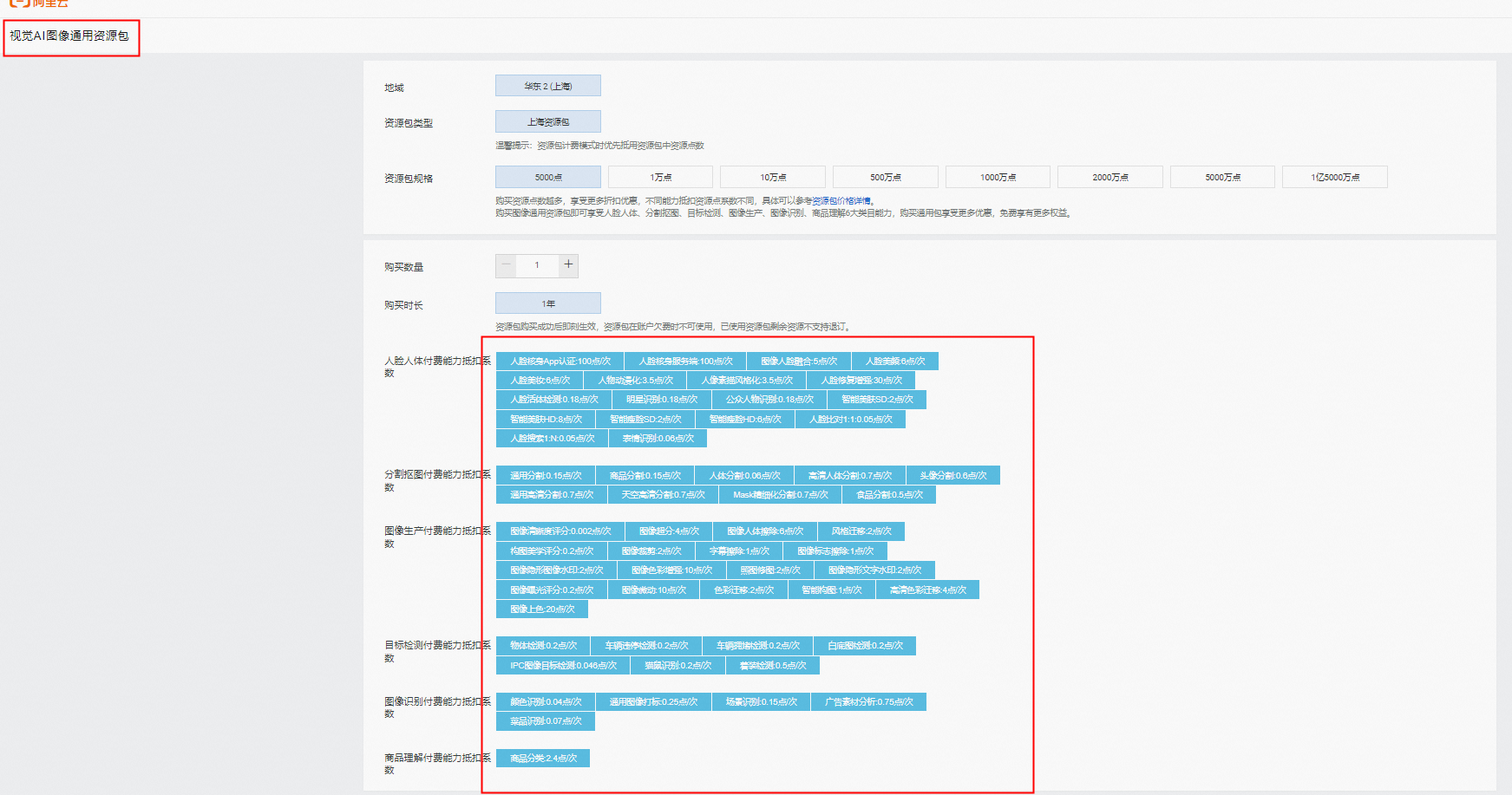Click the 人脸活体检测:0.18点/次 tag

(x=554, y=399)
